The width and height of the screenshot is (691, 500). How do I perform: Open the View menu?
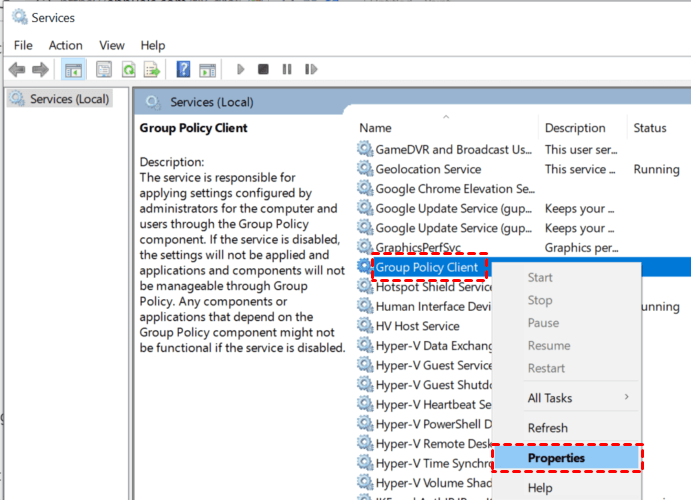[112, 45]
